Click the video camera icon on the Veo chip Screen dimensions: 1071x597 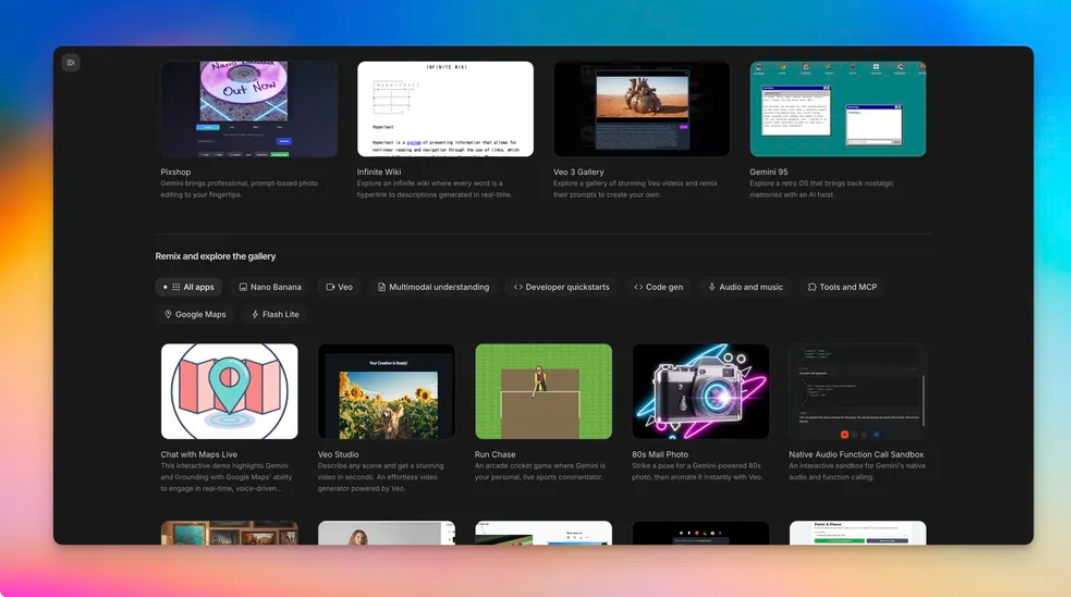[x=331, y=287]
